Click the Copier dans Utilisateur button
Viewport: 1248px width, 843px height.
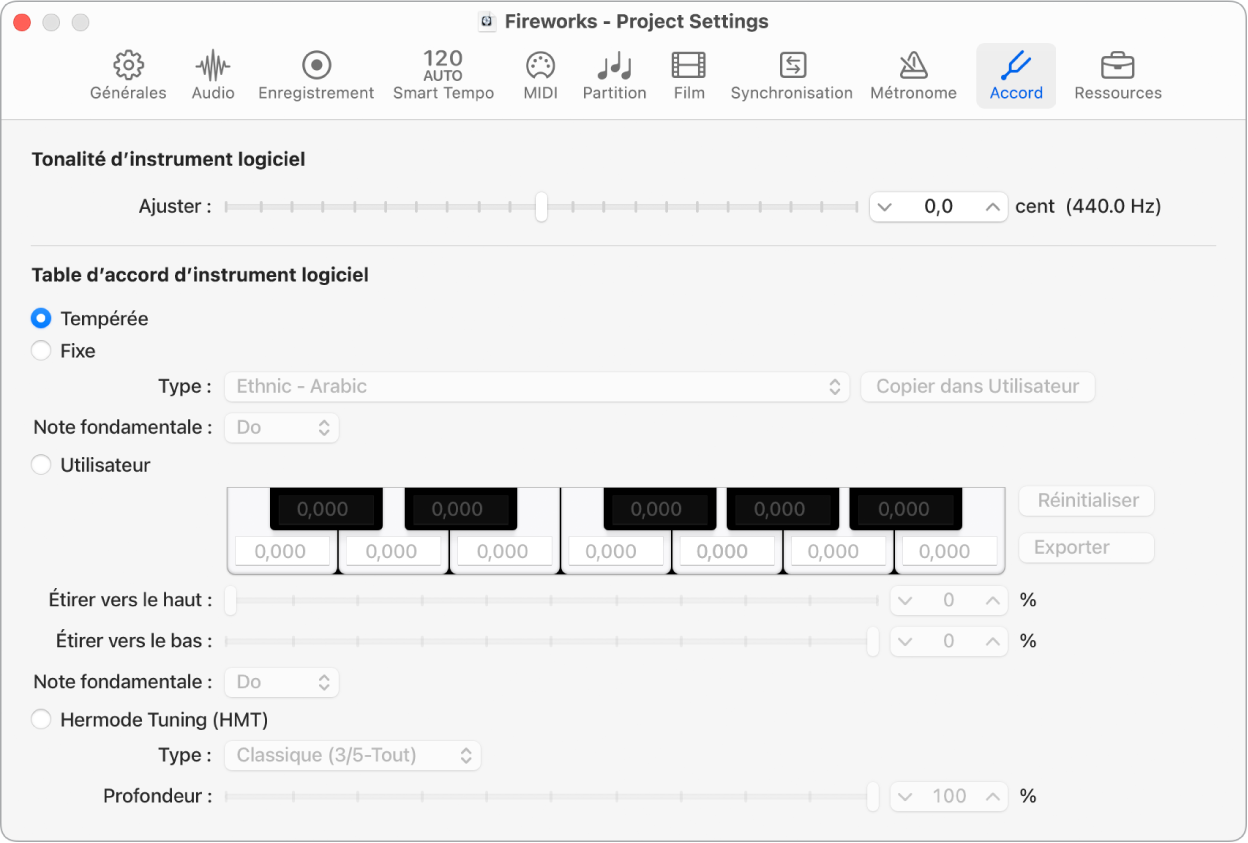point(977,386)
